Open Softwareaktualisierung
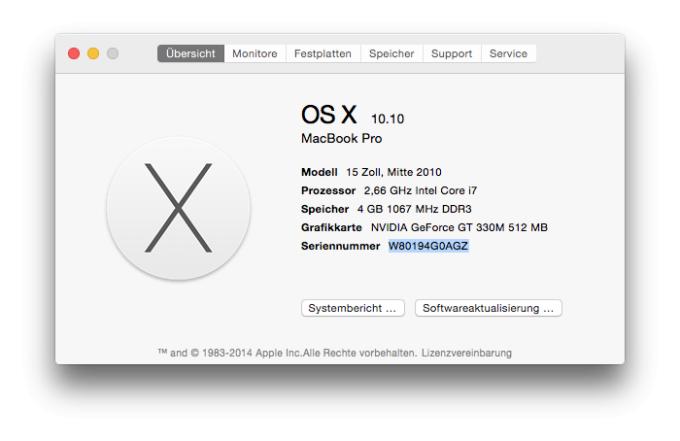 (488, 308)
